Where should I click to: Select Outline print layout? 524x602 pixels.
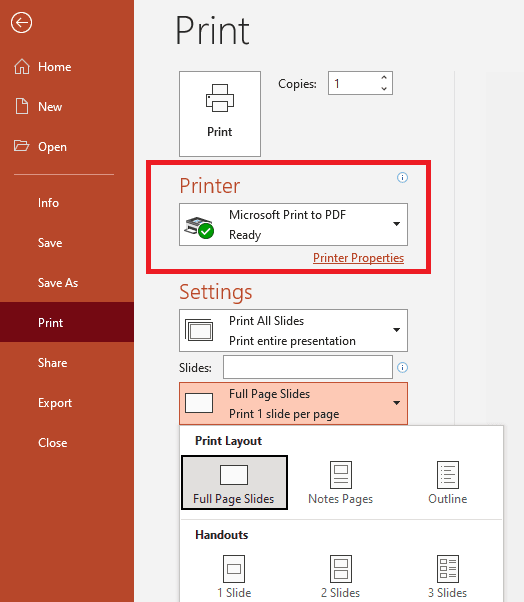coord(448,483)
